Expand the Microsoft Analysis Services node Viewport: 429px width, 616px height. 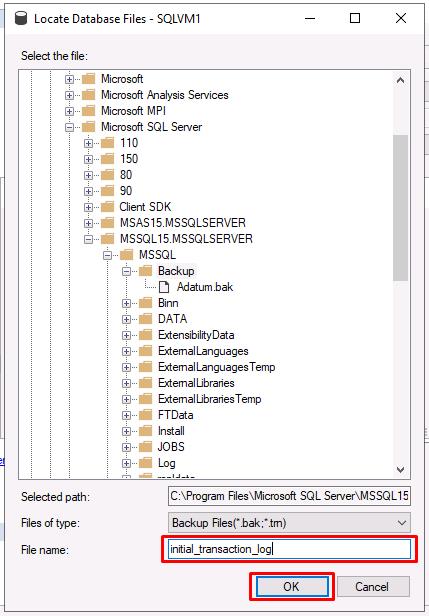pyautogui.click(x=70, y=95)
